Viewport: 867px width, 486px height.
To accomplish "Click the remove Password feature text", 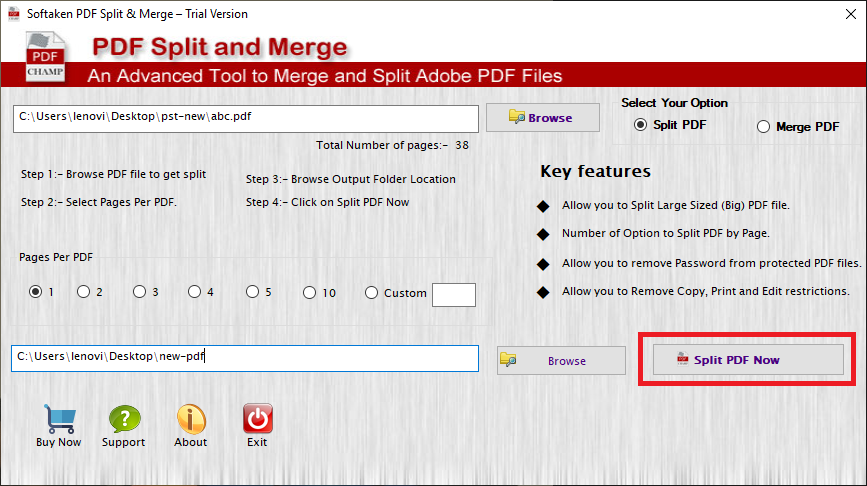I will (x=712, y=263).
